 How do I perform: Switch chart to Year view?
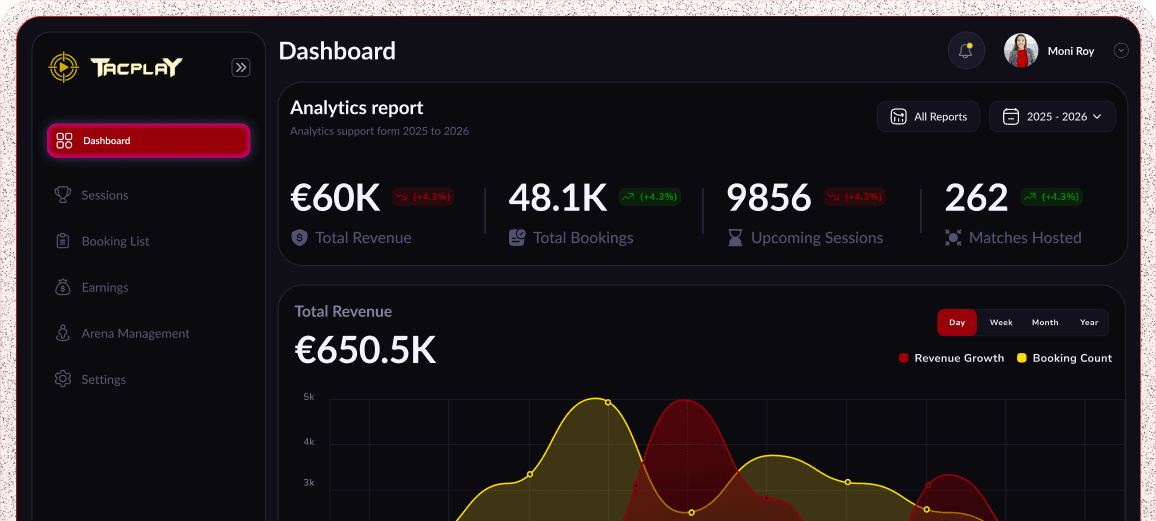tap(1089, 323)
